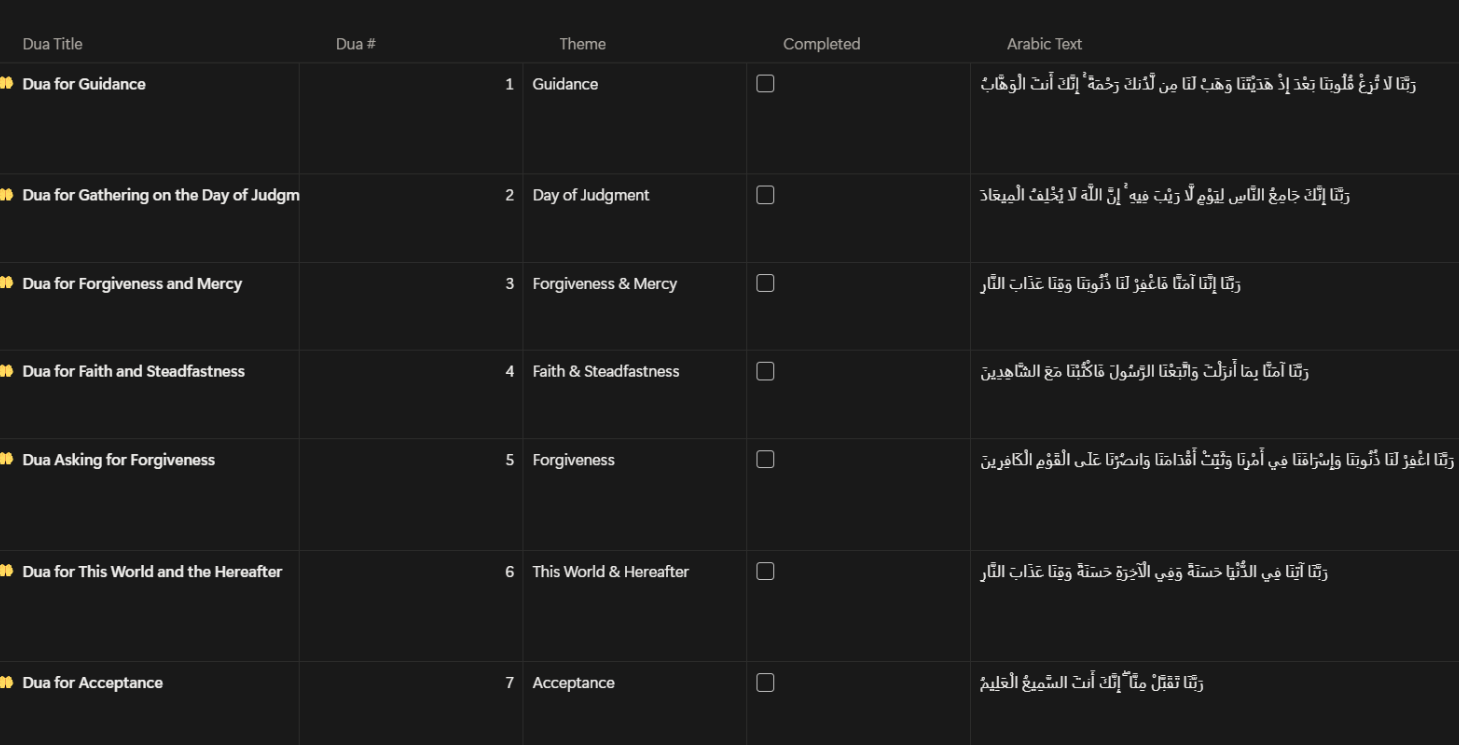Toggle the Completed checkbox for Dua number 5

tap(765, 460)
